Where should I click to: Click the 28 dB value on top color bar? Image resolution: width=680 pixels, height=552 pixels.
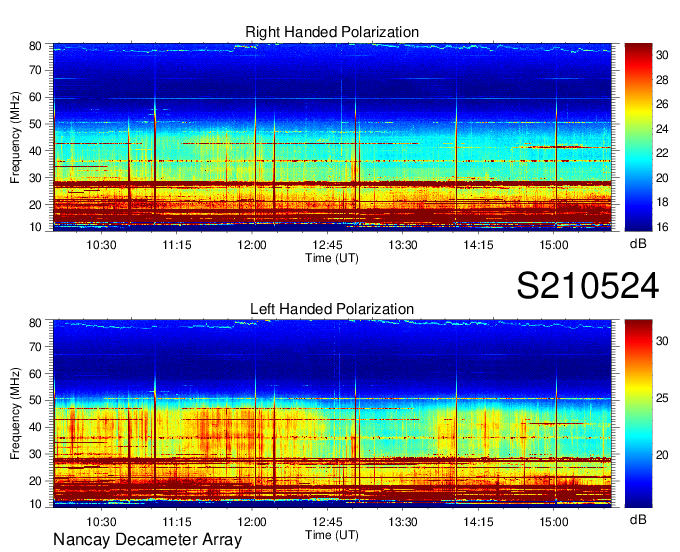(662, 80)
